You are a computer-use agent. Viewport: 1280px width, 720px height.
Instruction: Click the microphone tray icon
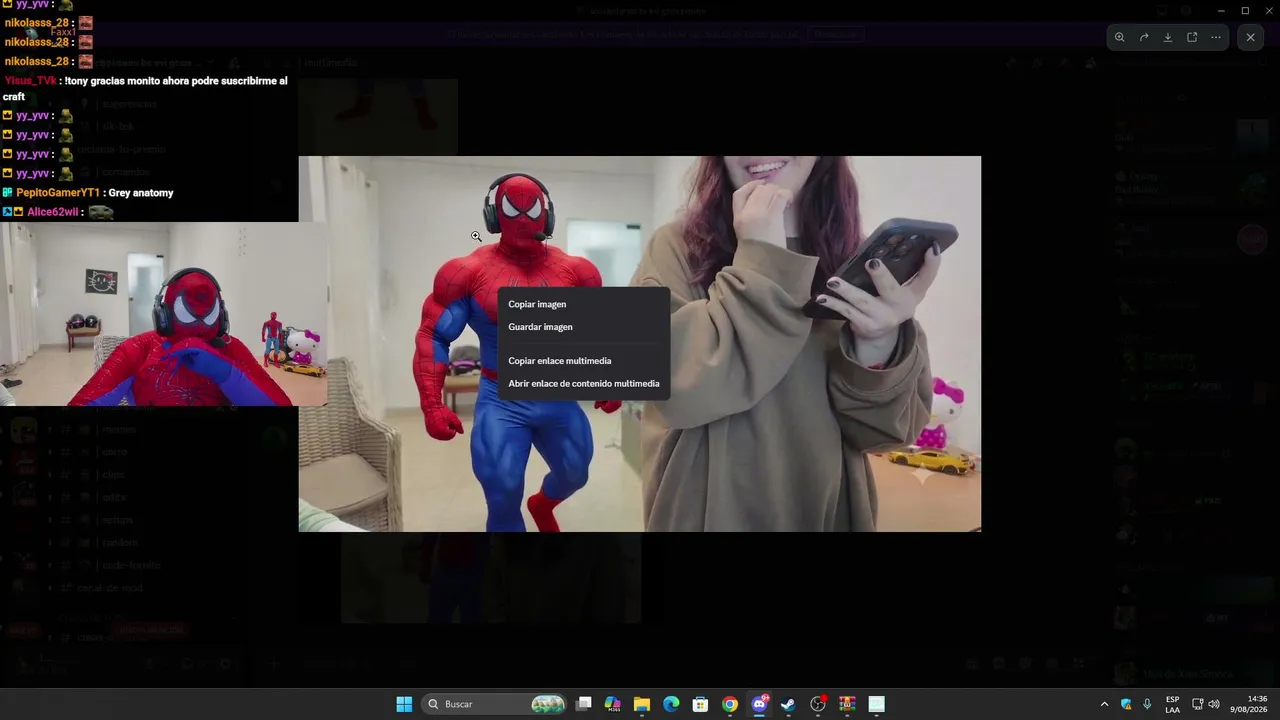coord(1147,704)
